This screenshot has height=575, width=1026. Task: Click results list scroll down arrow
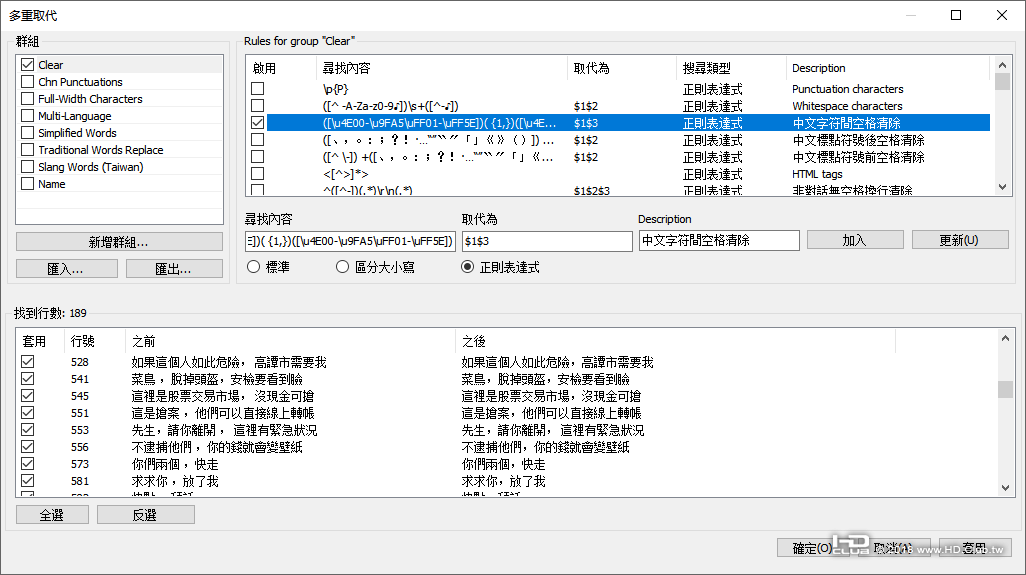1005,488
